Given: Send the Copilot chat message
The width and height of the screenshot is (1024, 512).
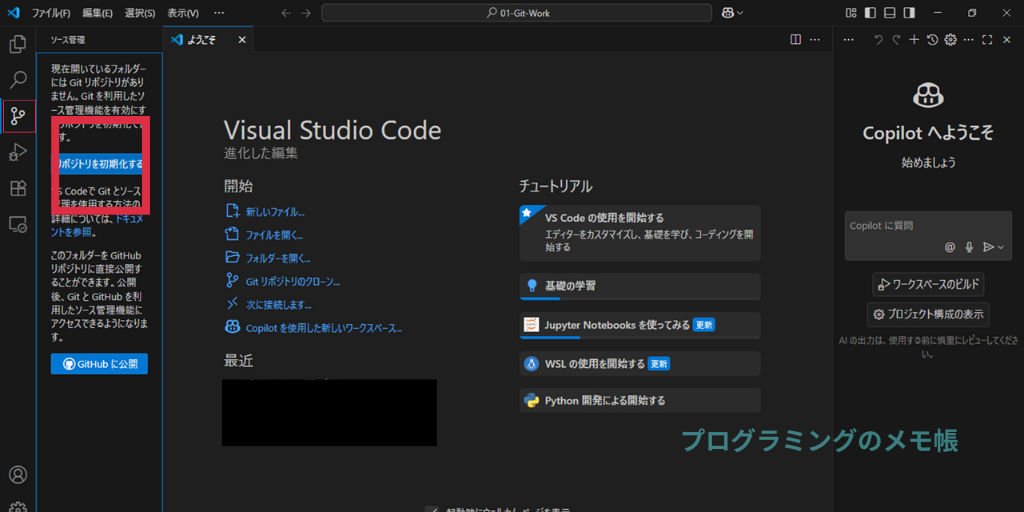Looking at the screenshot, I should (x=988, y=247).
